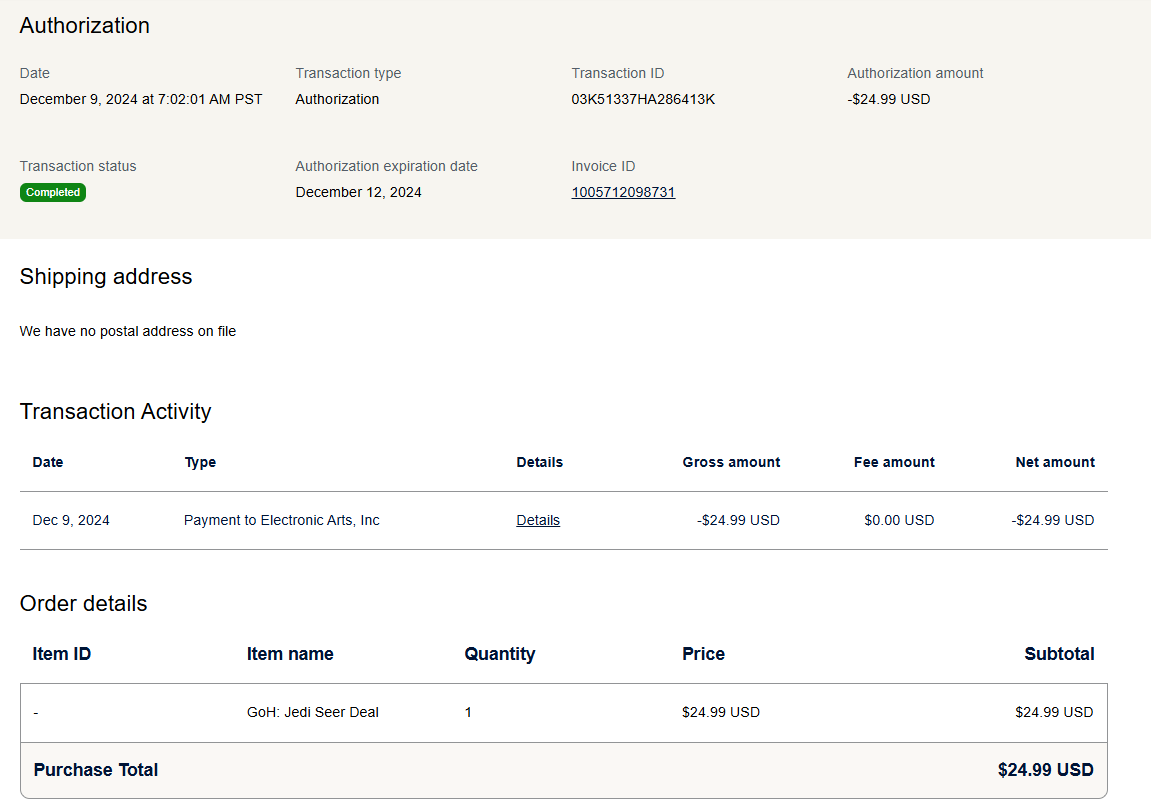Click the Quantity column header
The image size is (1151, 808).
tap(500, 654)
